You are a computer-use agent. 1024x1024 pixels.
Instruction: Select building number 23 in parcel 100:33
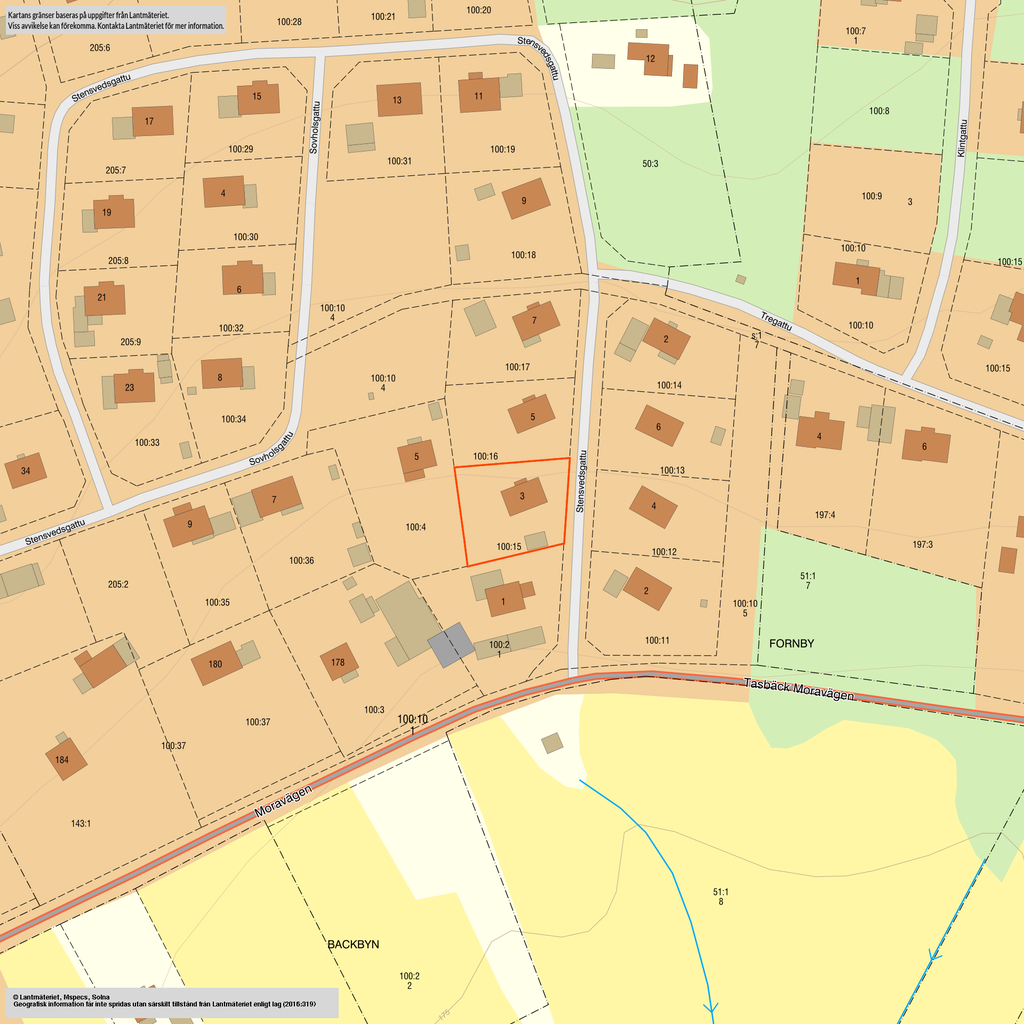click(130, 387)
